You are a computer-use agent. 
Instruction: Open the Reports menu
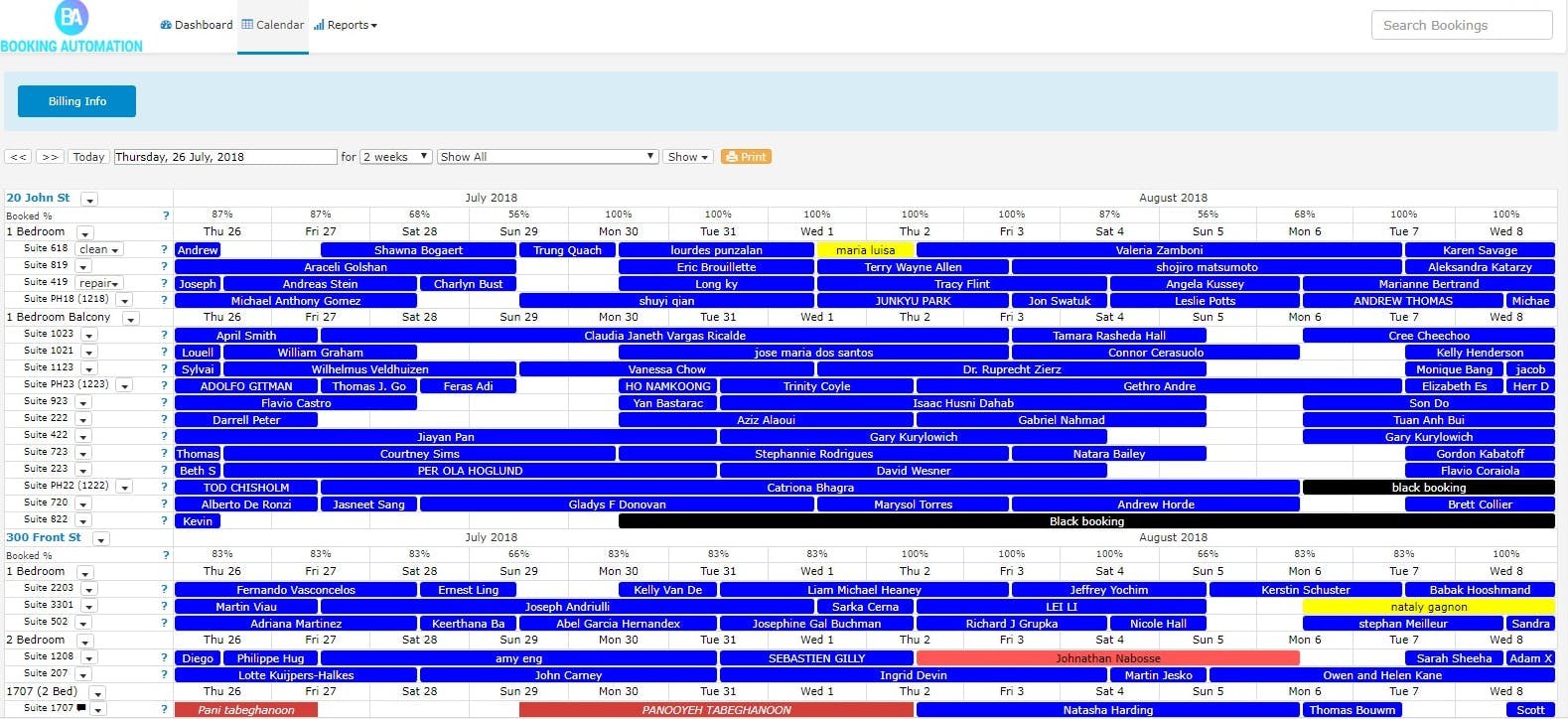pyautogui.click(x=346, y=25)
